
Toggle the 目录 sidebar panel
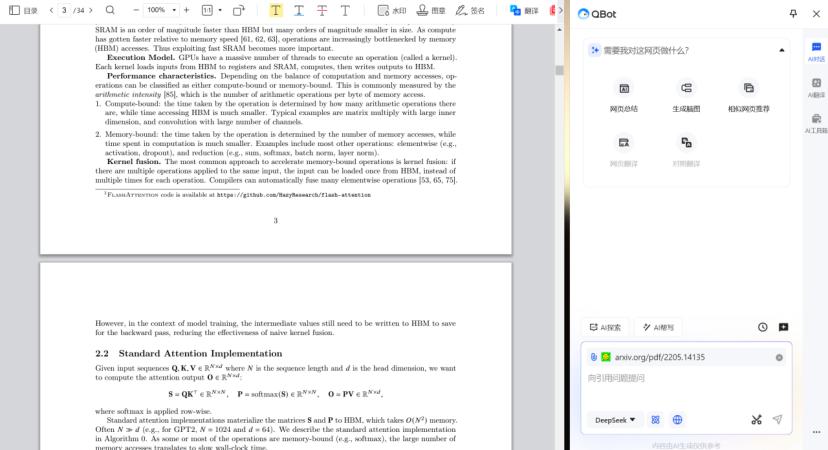[23, 10]
